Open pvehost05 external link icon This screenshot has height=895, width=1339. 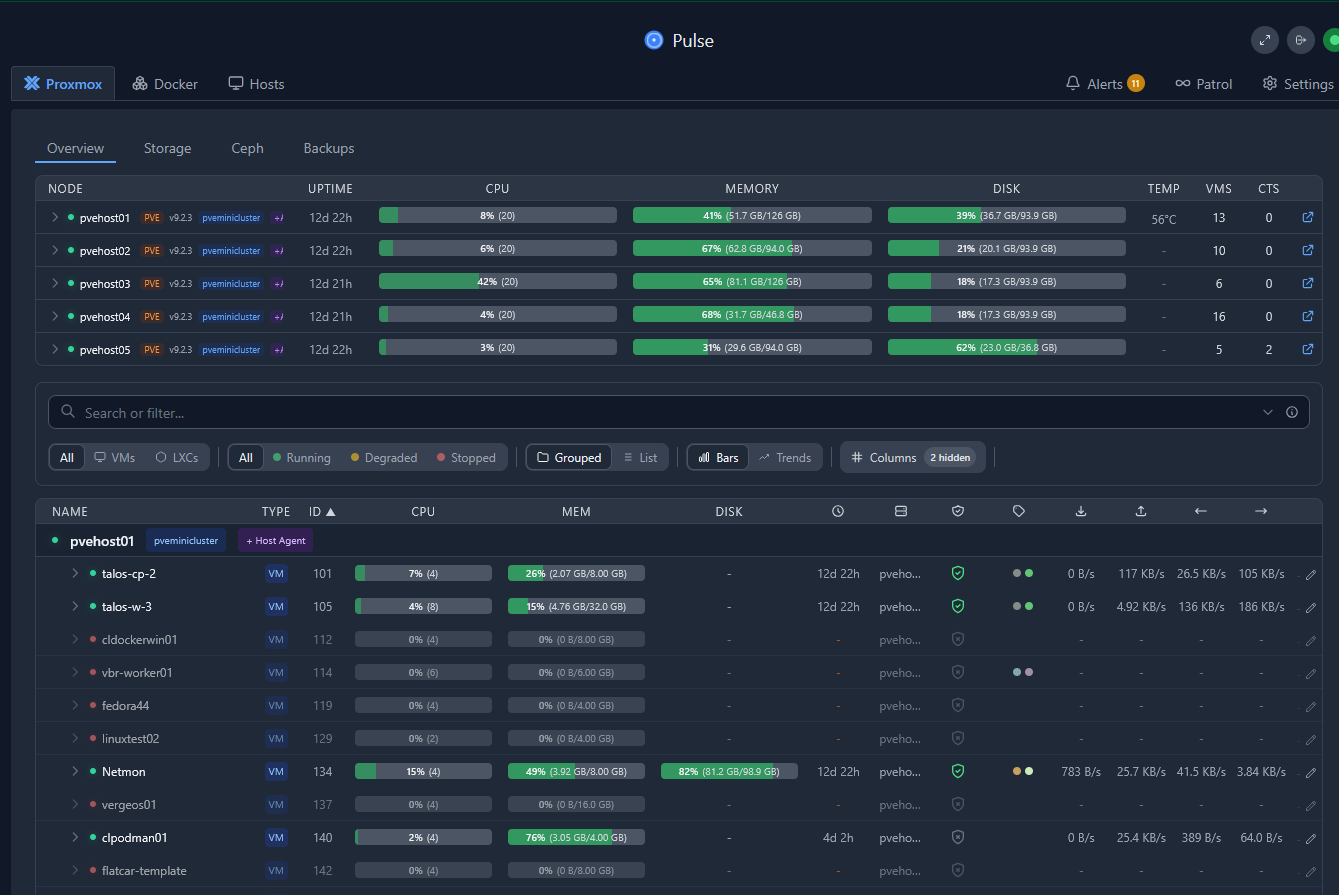(x=1307, y=349)
